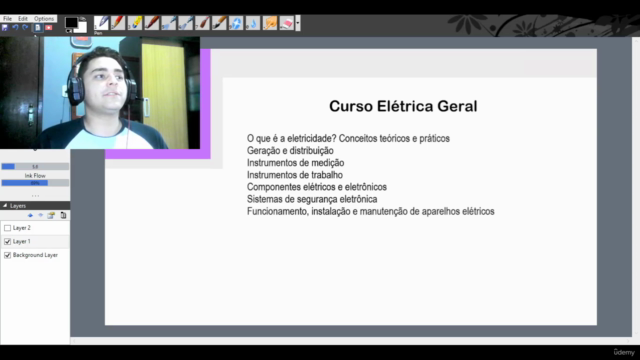Click the webcam video overlay

(100, 93)
